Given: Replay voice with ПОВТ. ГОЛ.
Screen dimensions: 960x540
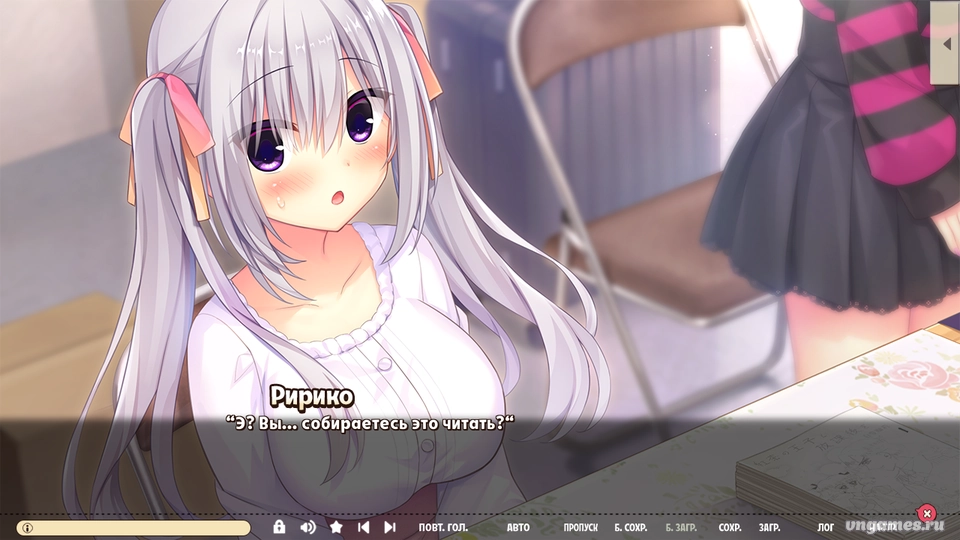Looking at the screenshot, I should coord(443,527).
